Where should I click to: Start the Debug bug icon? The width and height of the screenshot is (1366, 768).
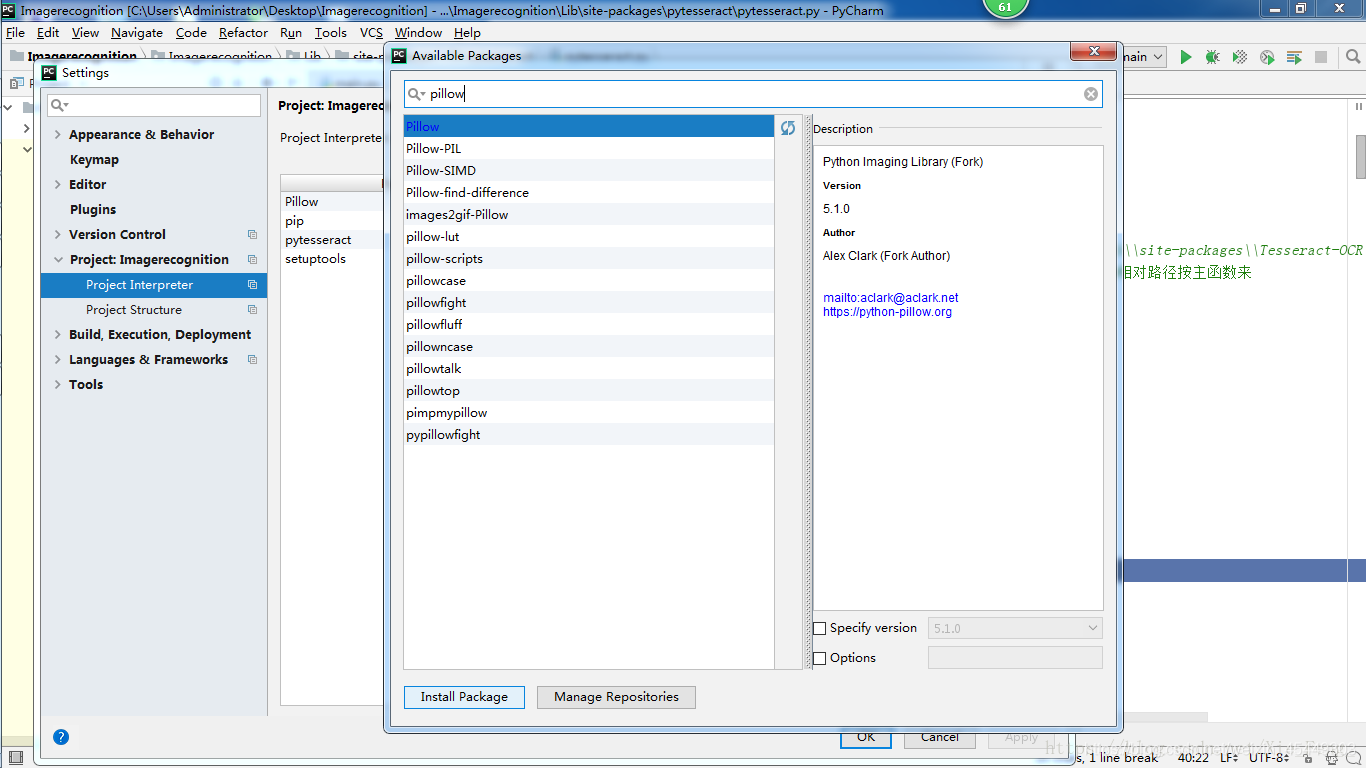(1212, 57)
